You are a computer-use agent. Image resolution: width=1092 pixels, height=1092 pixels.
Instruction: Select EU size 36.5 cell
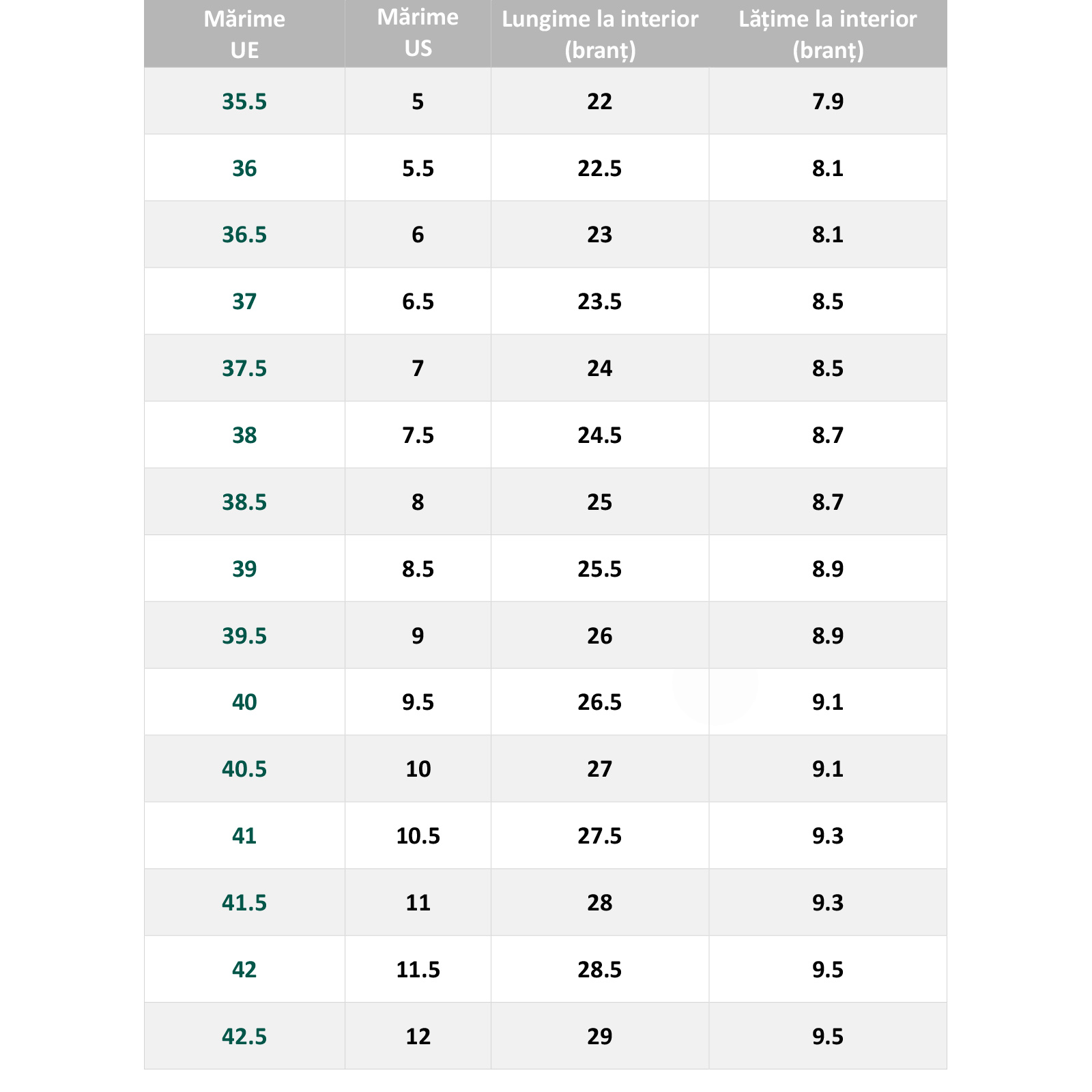pyautogui.click(x=244, y=235)
